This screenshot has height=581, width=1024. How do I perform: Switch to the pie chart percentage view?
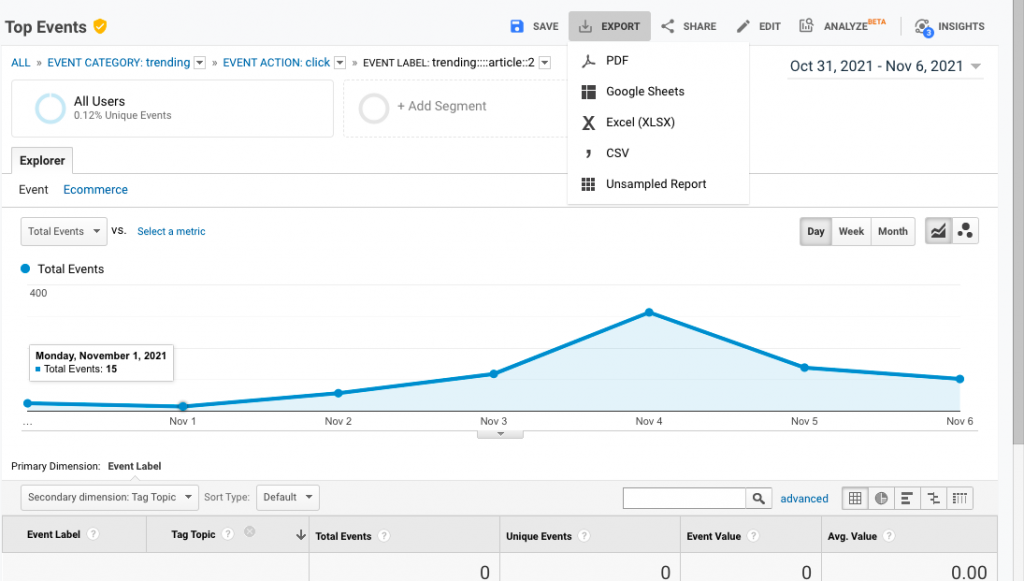pyautogui.click(x=881, y=498)
